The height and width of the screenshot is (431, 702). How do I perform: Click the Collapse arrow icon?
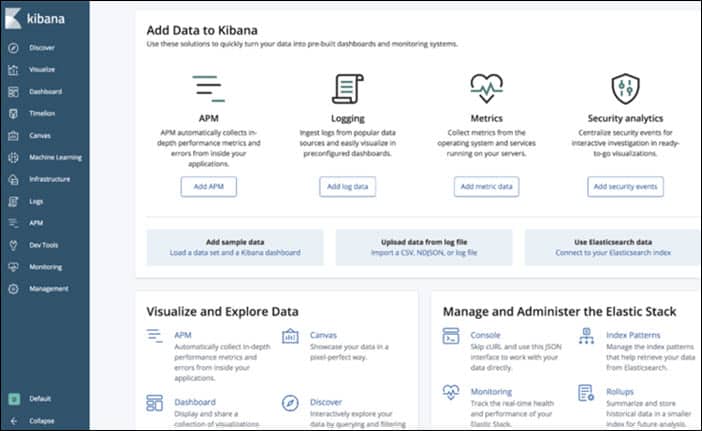14,421
